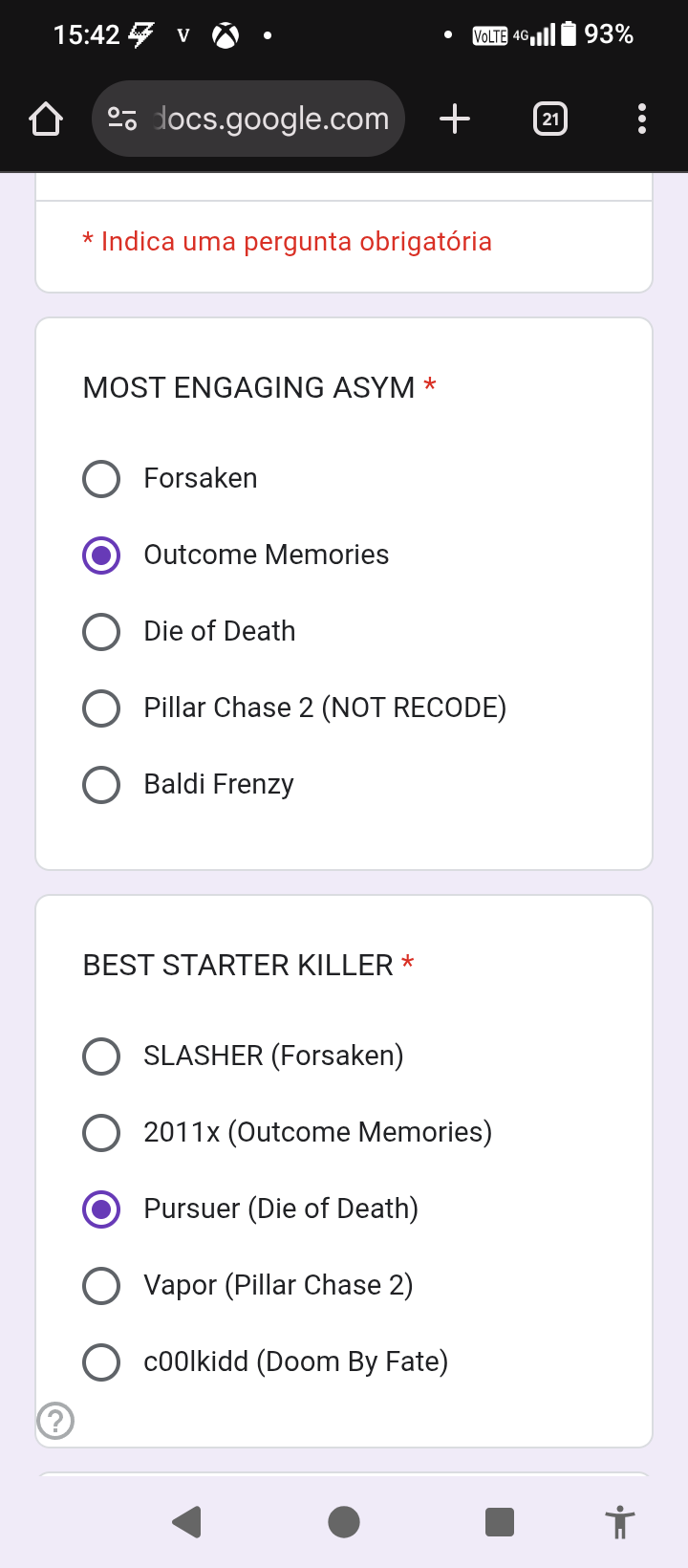688x1568 pixels.
Task: Open site info icon in address bar
Action: pyautogui.click(x=122, y=120)
